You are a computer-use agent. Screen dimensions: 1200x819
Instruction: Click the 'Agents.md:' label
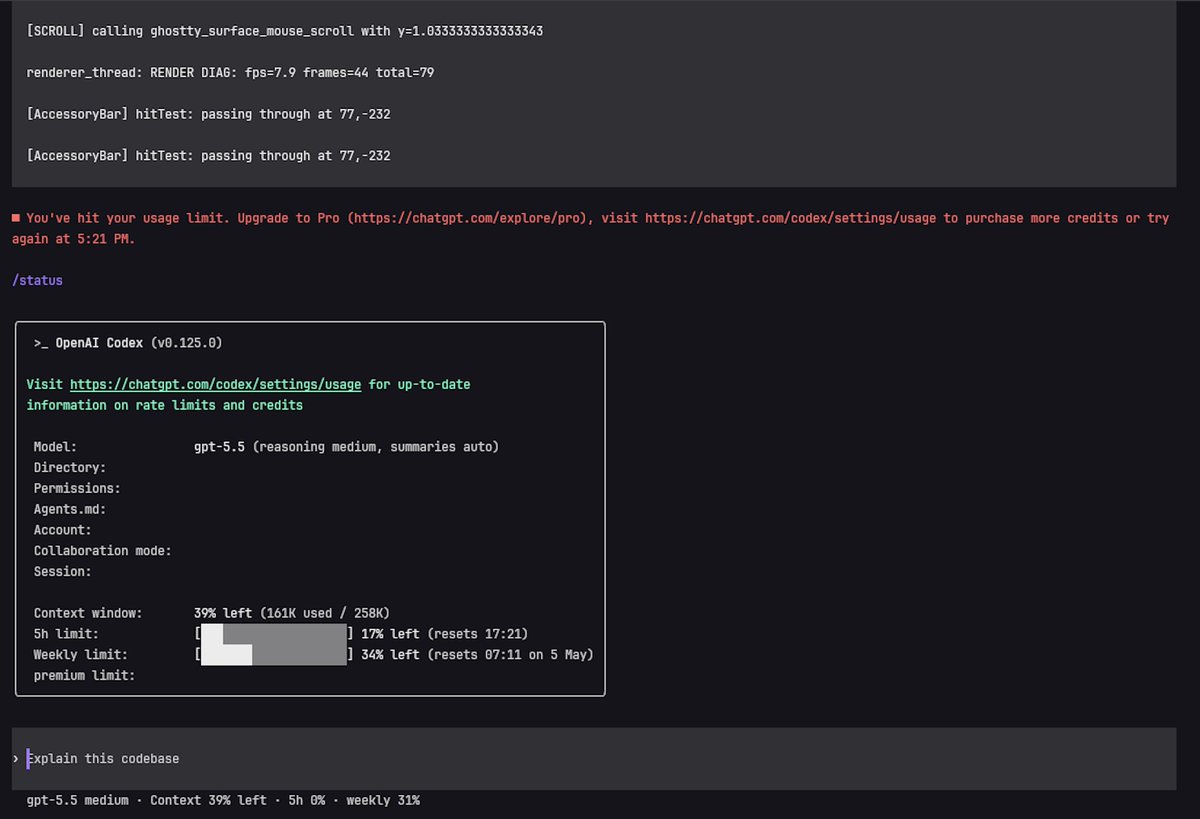70,510
